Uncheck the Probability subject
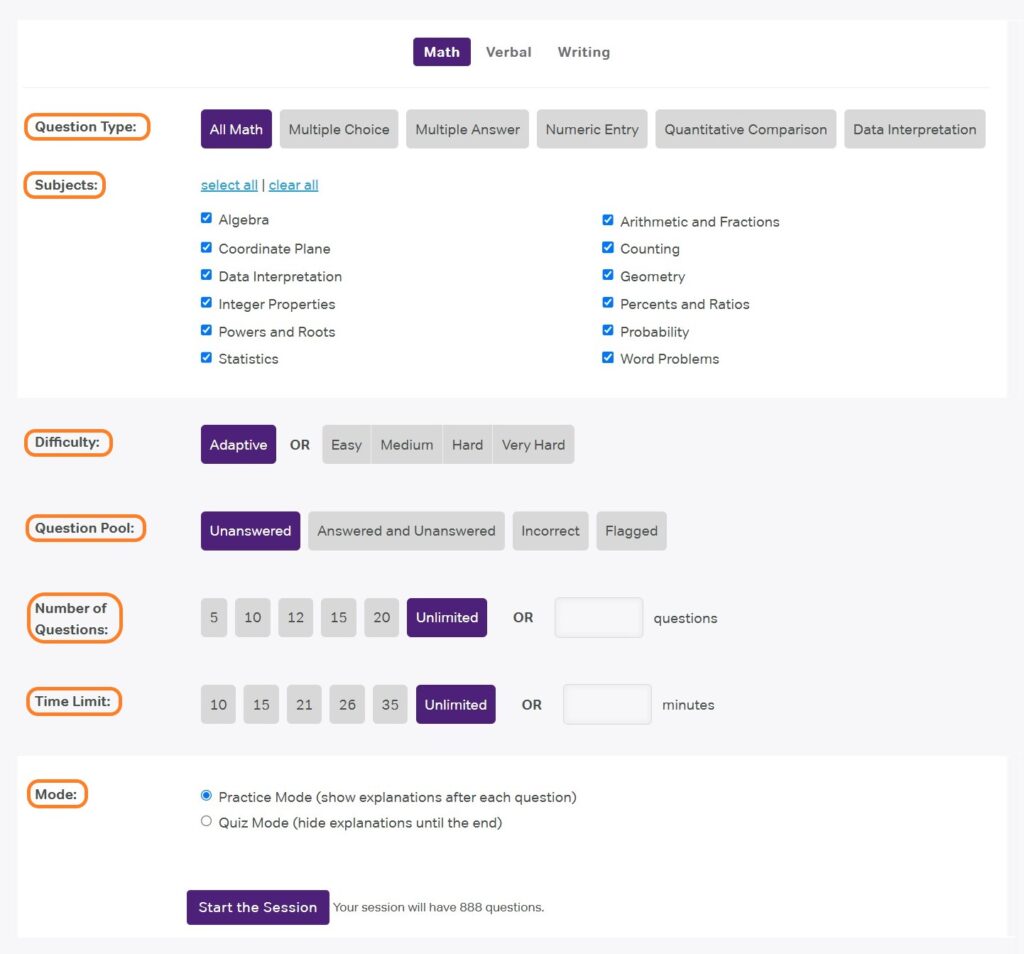 coord(608,329)
